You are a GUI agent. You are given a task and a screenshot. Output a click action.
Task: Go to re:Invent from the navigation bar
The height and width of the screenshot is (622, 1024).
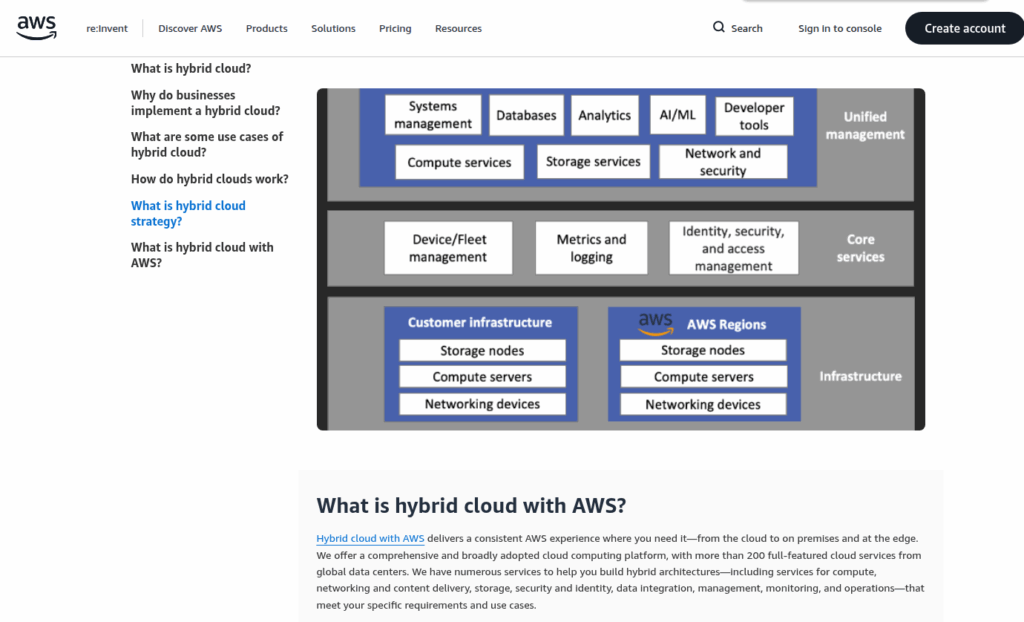pos(106,28)
